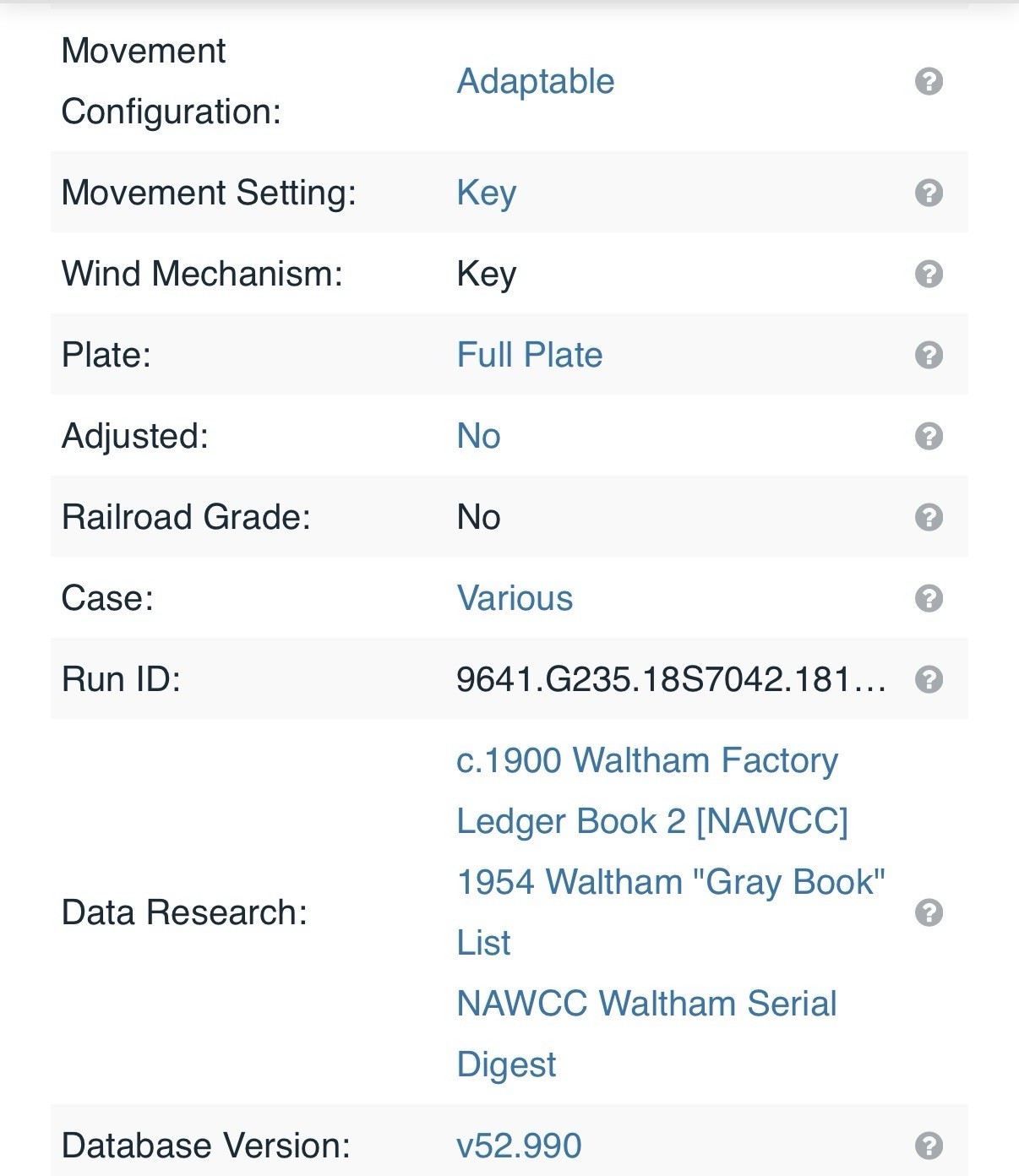Click the No link for Adjusted
This screenshot has height=1176, width=1019.
(478, 436)
